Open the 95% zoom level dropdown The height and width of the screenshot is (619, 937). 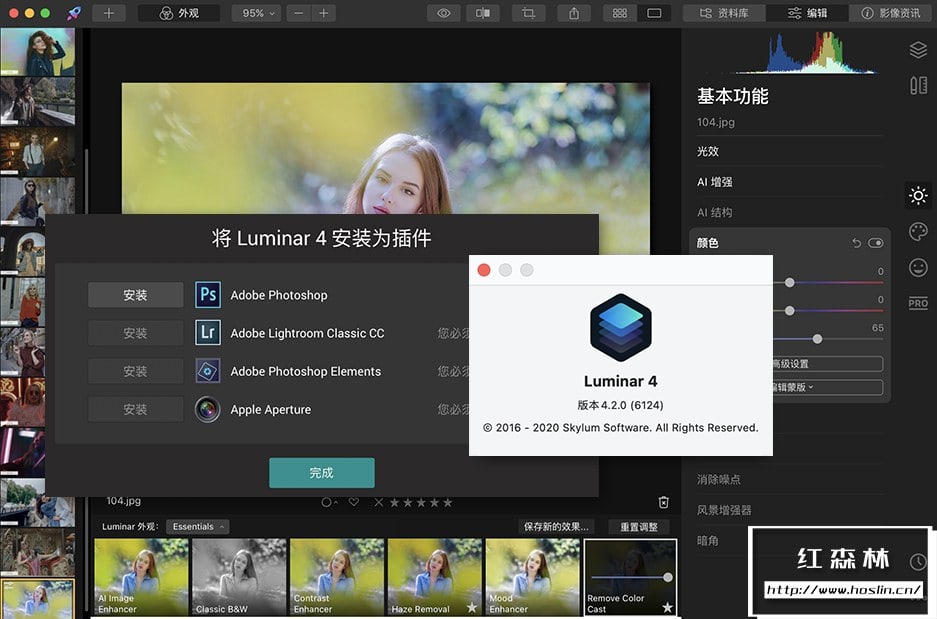click(x=258, y=13)
